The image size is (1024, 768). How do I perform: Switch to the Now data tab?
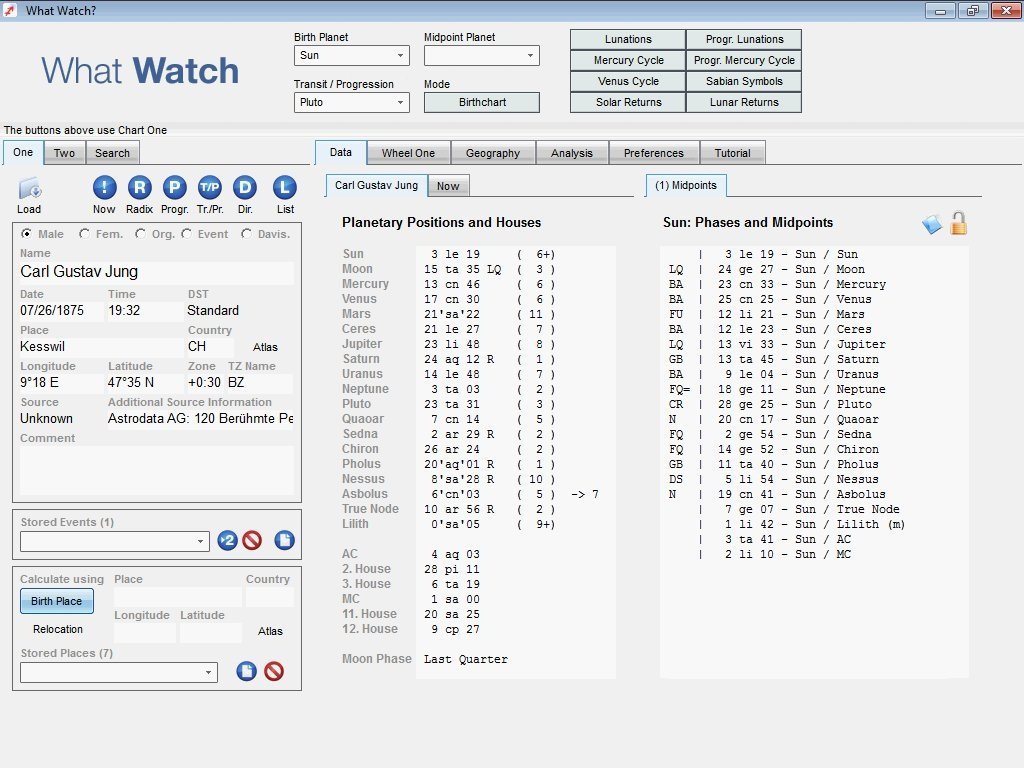(448, 186)
